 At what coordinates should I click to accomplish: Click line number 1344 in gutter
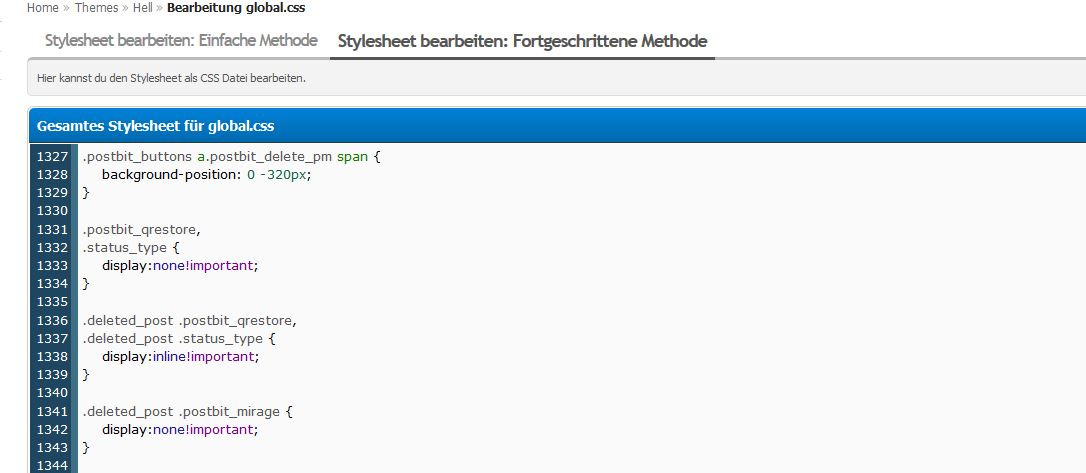tap(53, 465)
